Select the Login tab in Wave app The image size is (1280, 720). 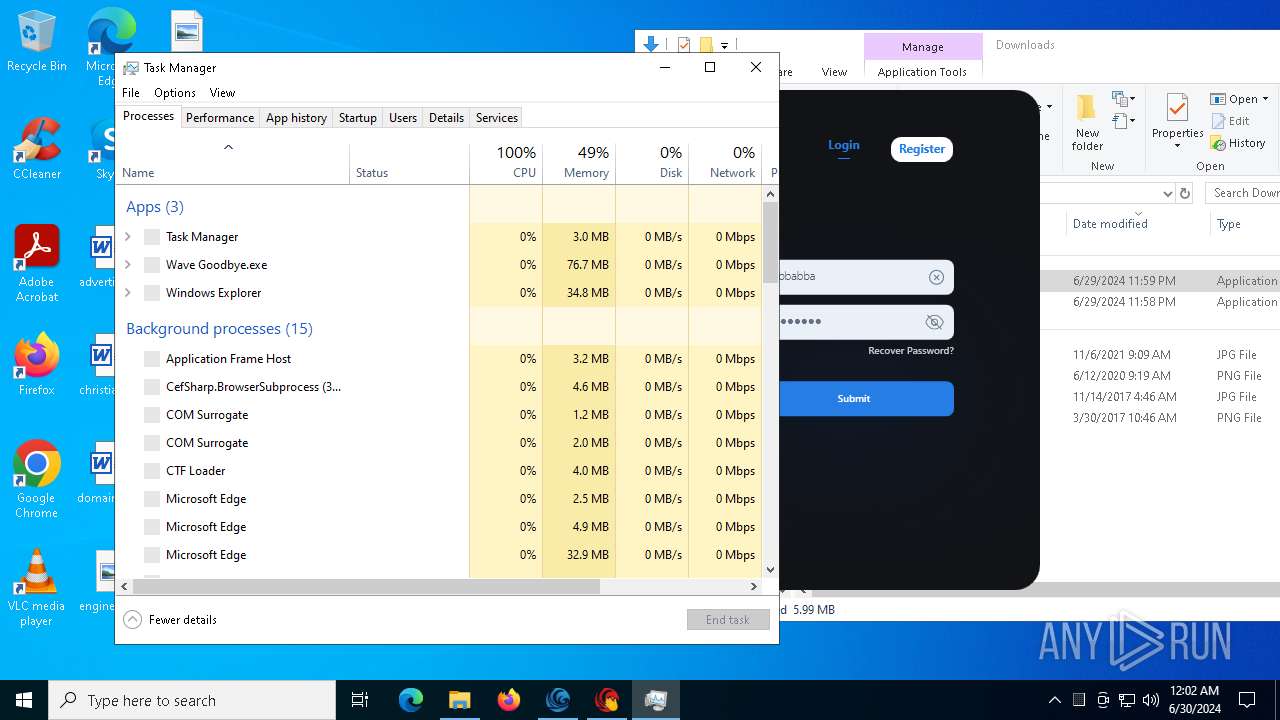tap(844, 146)
